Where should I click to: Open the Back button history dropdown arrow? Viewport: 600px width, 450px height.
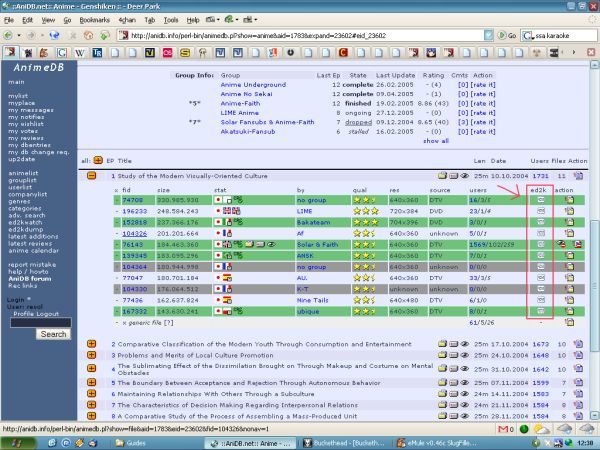point(19,36)
